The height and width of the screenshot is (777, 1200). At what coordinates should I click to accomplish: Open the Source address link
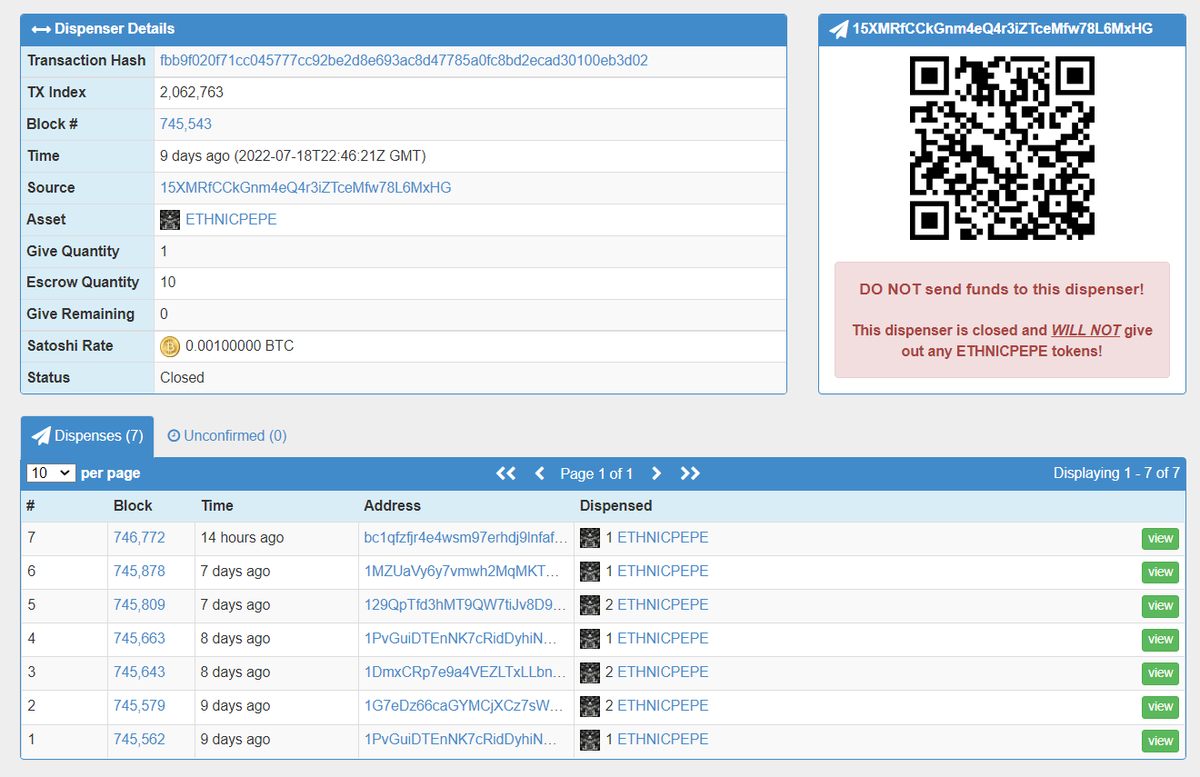click(306, 187)
